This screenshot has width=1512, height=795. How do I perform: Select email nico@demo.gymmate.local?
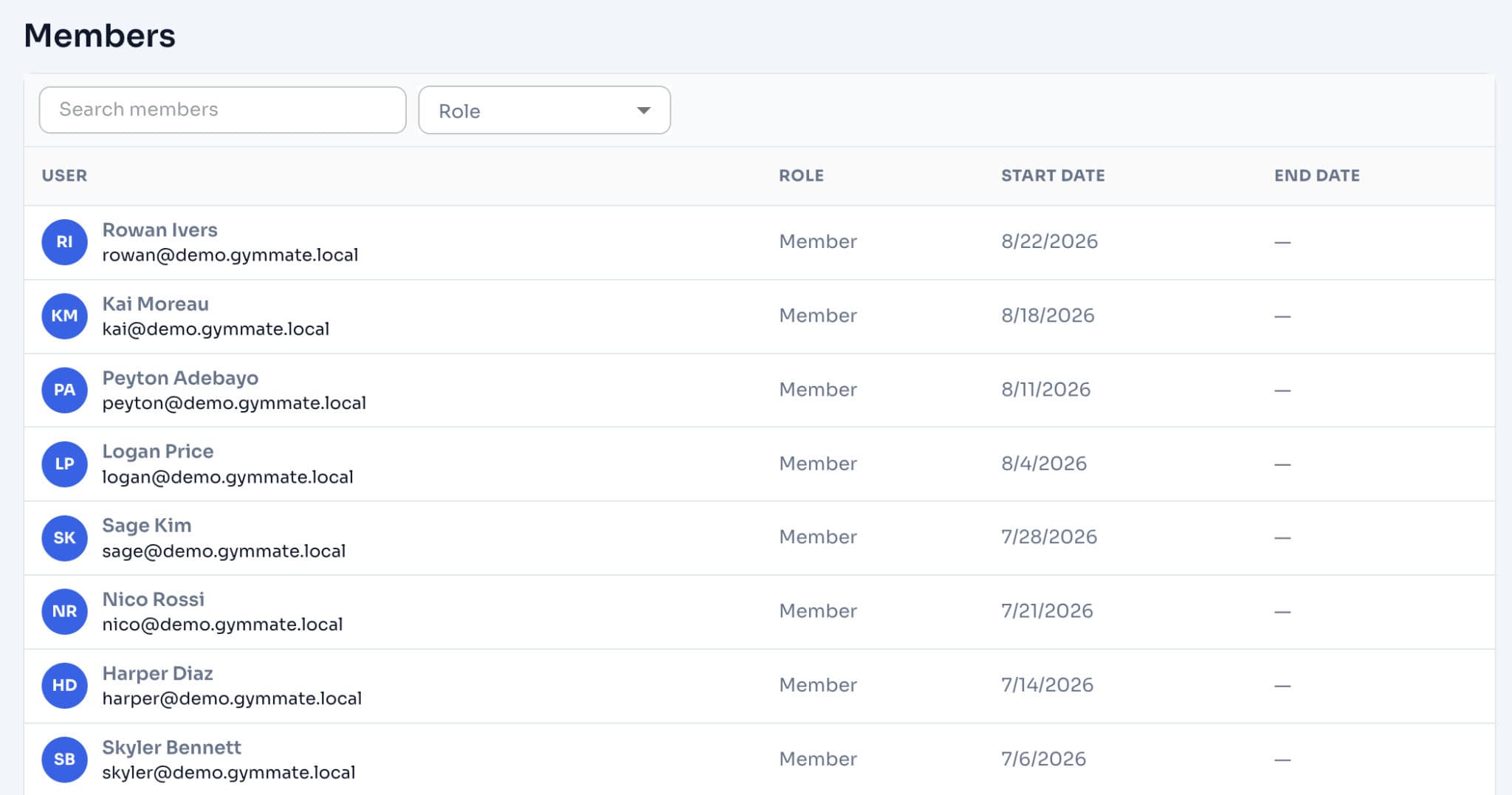pos(222,624)
